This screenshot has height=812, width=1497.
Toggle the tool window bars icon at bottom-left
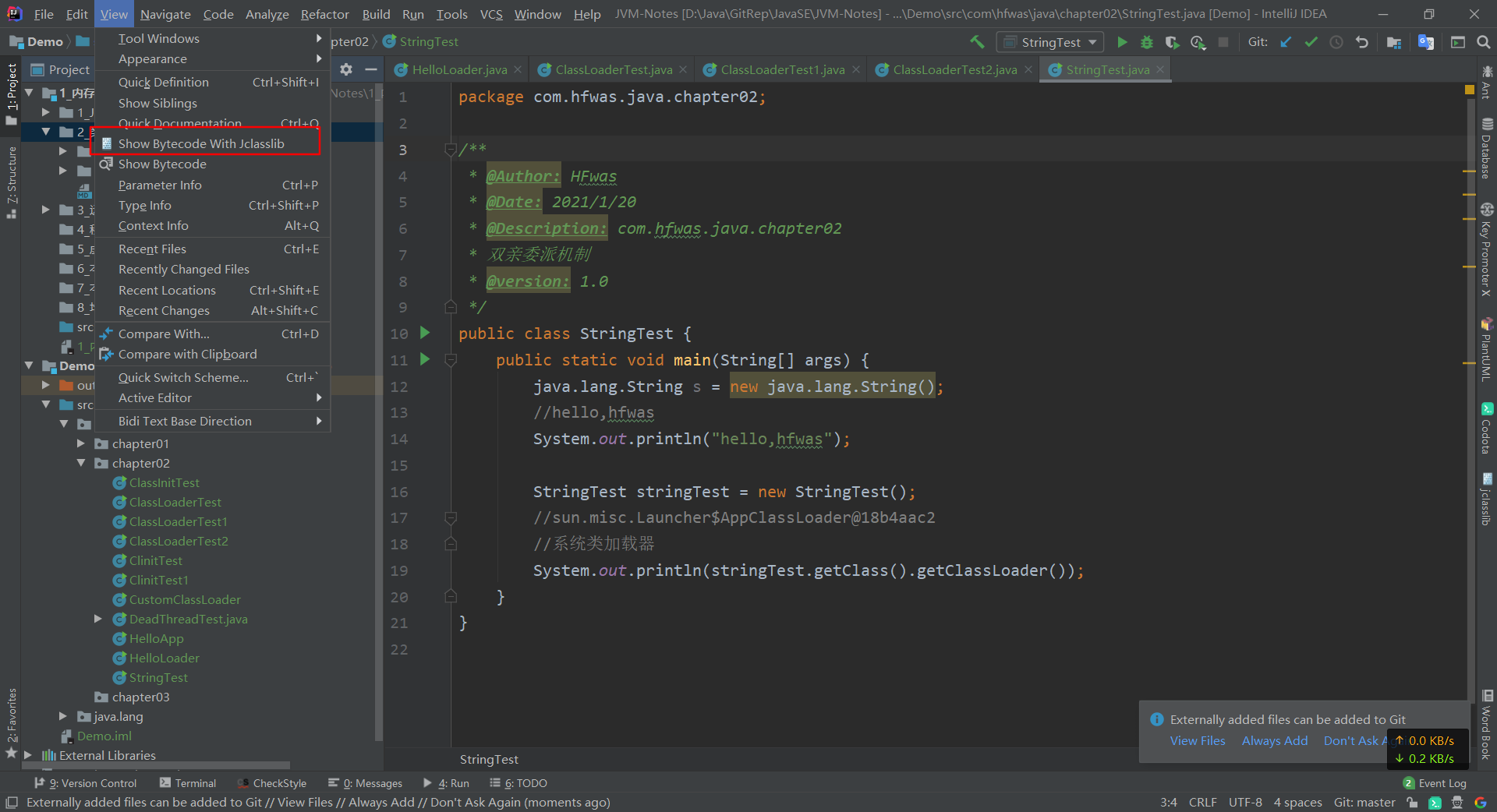[12, 803]
